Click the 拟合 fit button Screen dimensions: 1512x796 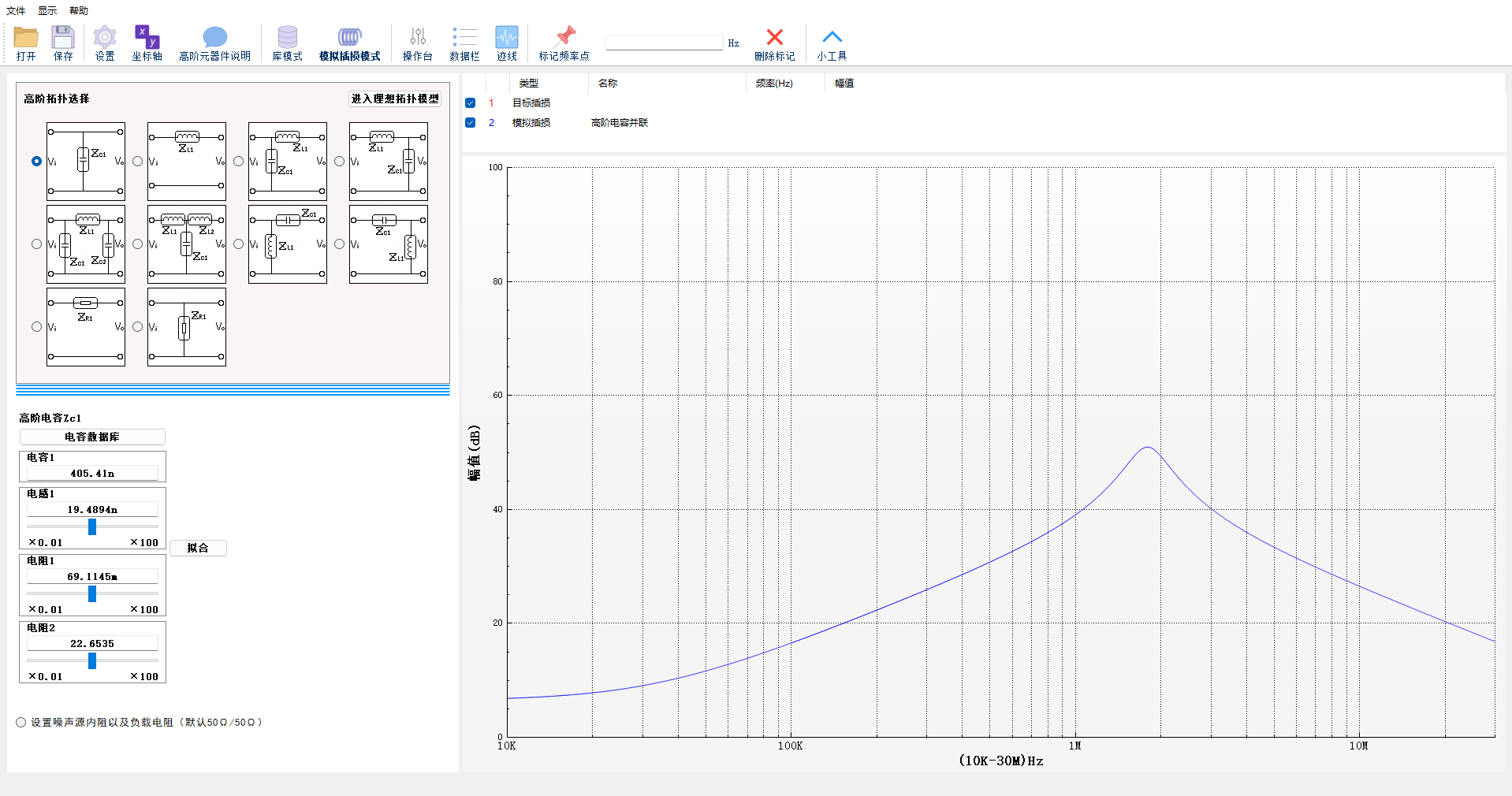(x=198, y=548)
